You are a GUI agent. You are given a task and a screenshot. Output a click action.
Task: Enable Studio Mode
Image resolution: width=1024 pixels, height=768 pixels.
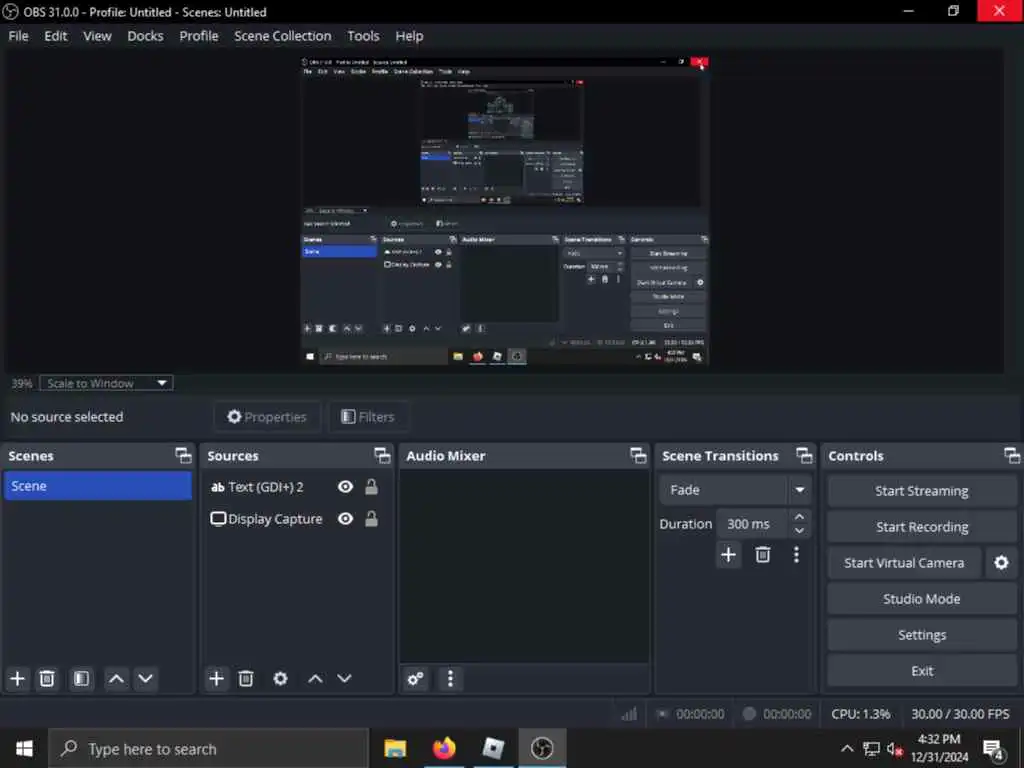(921, 599)
